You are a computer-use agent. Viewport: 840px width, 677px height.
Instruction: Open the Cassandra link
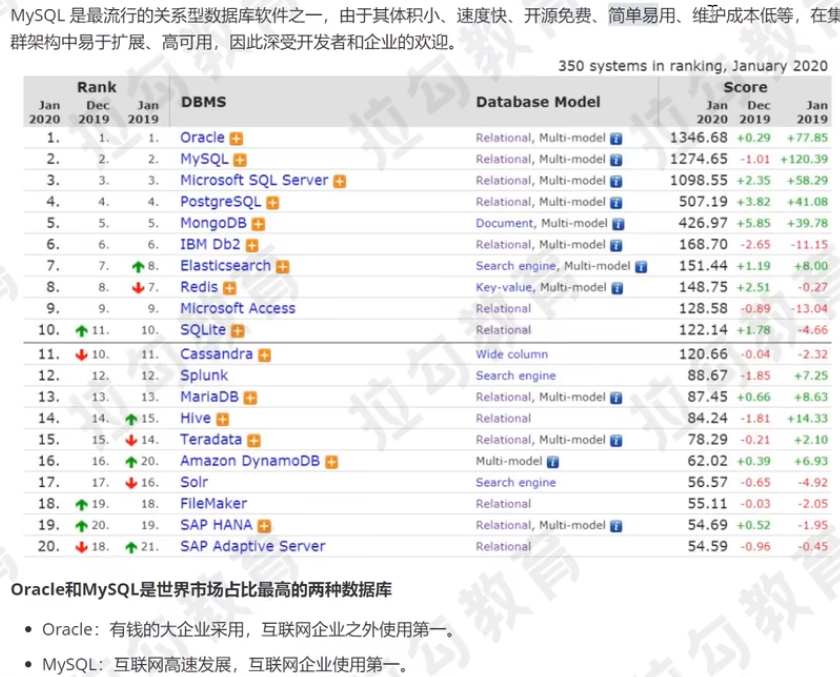[x=216, y=354]
